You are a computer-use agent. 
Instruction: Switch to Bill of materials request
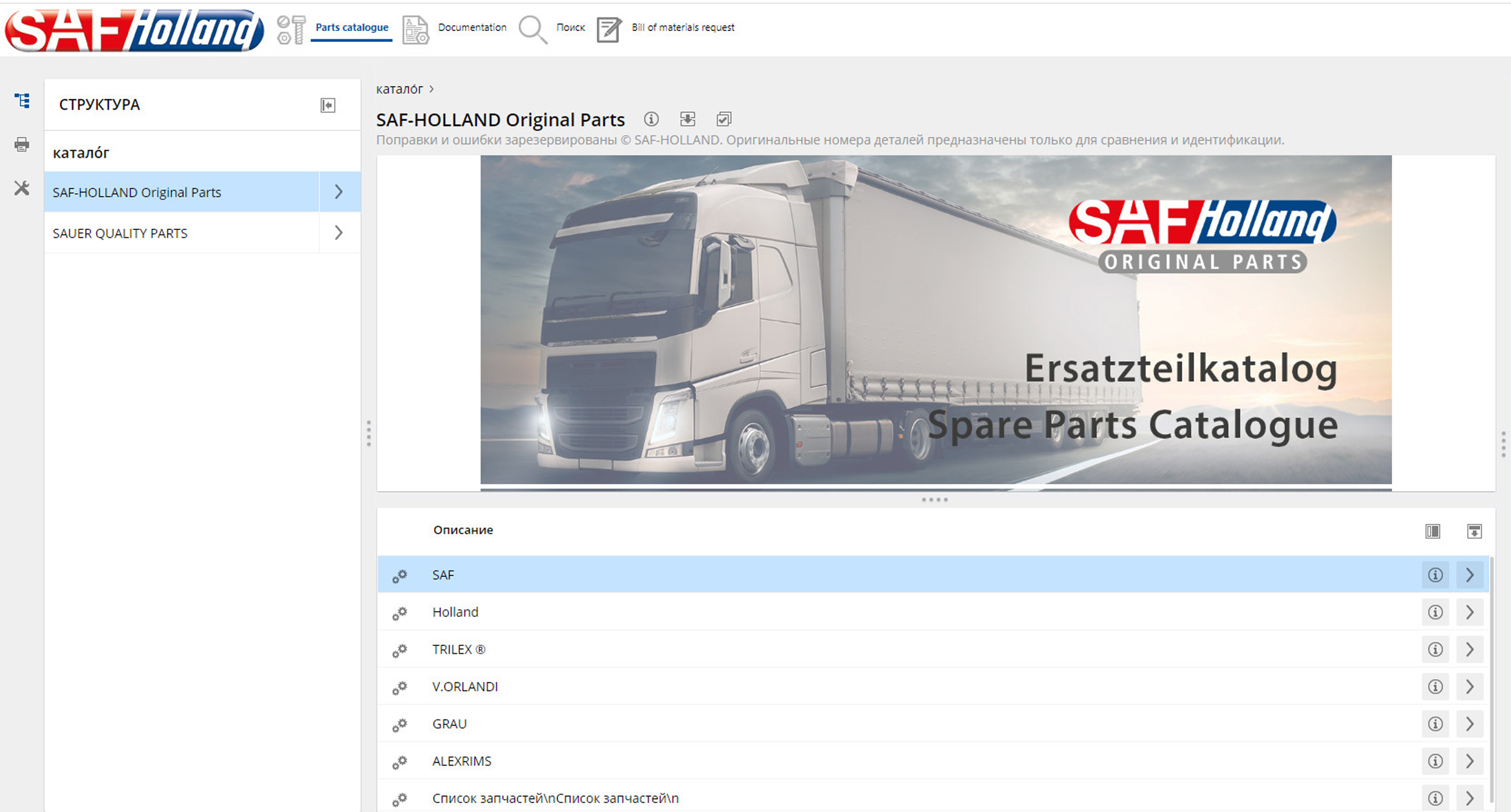point(682,27)
